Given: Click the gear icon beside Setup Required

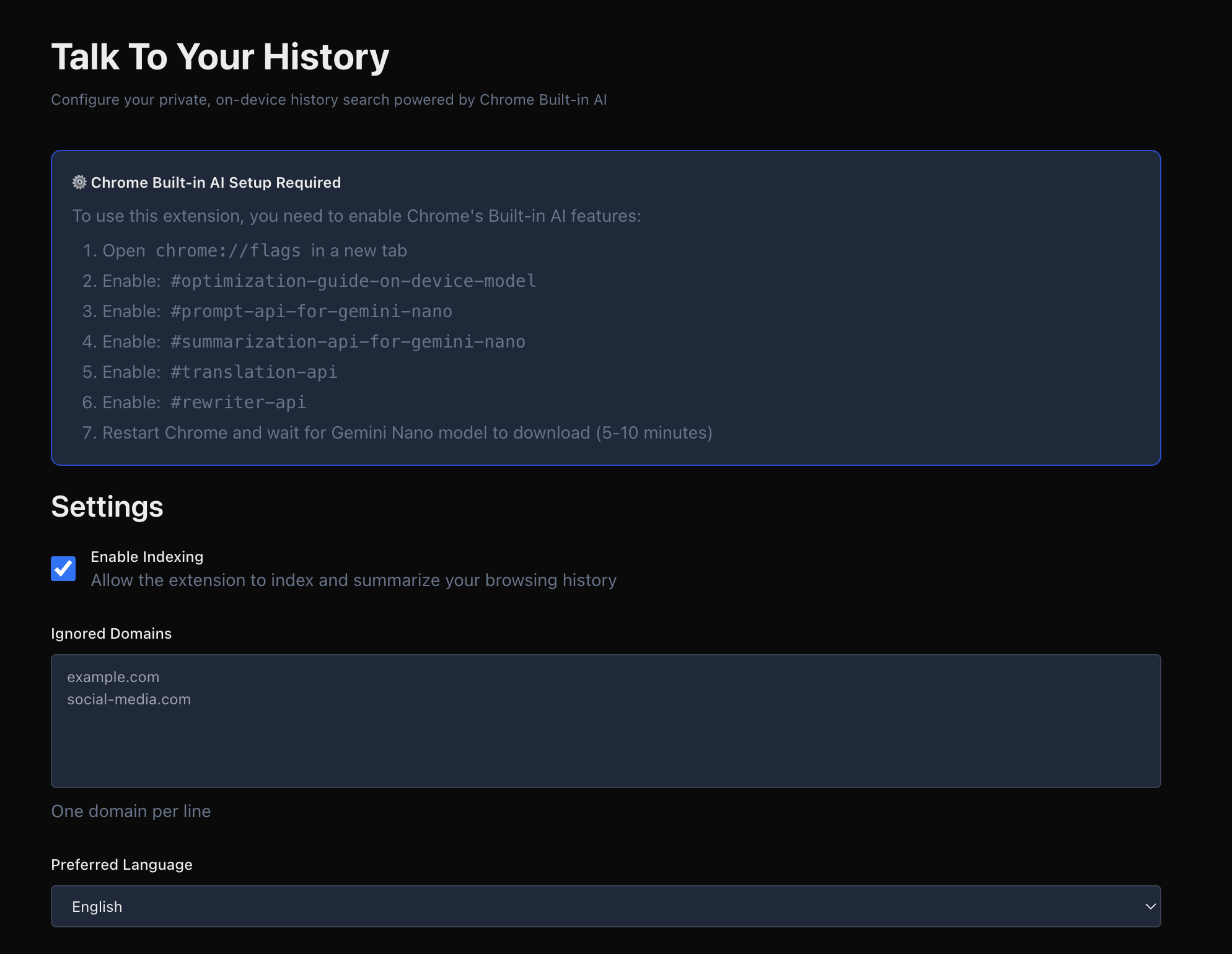Looking at the screenshot, I should click(79, 182).
